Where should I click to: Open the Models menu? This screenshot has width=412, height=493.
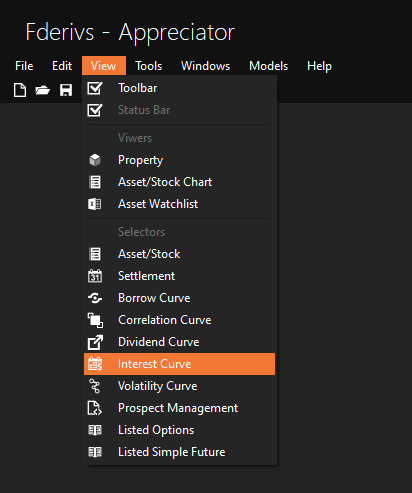point(269,66)
